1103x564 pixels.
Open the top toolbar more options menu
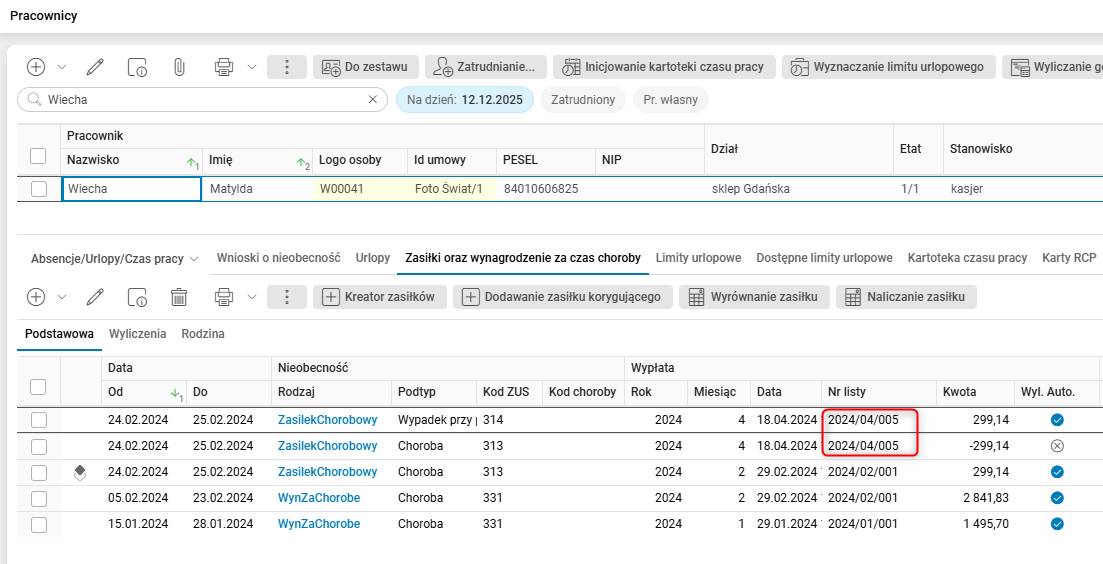(286, 67)
